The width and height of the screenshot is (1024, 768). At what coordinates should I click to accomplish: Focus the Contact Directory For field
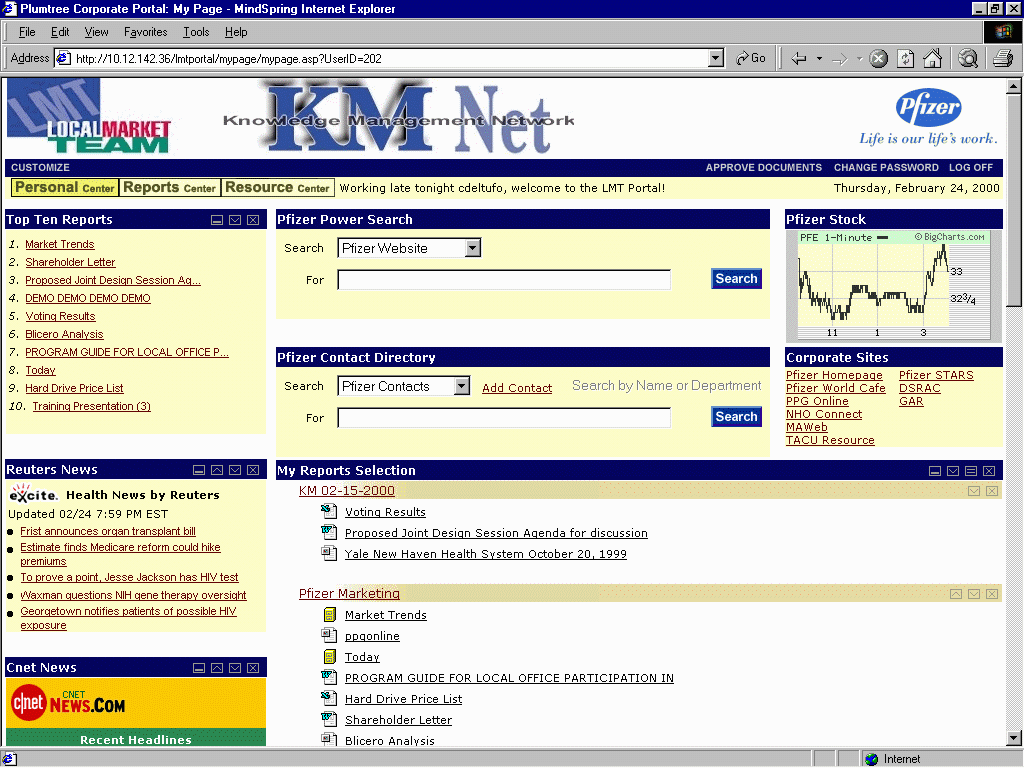point(504,418)
